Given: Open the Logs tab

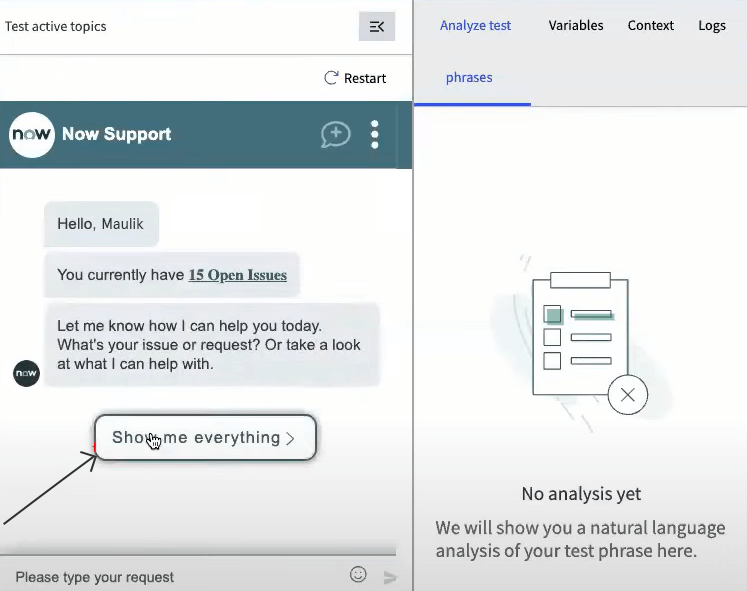Looking at the screenshot, I should coord(712,26).
